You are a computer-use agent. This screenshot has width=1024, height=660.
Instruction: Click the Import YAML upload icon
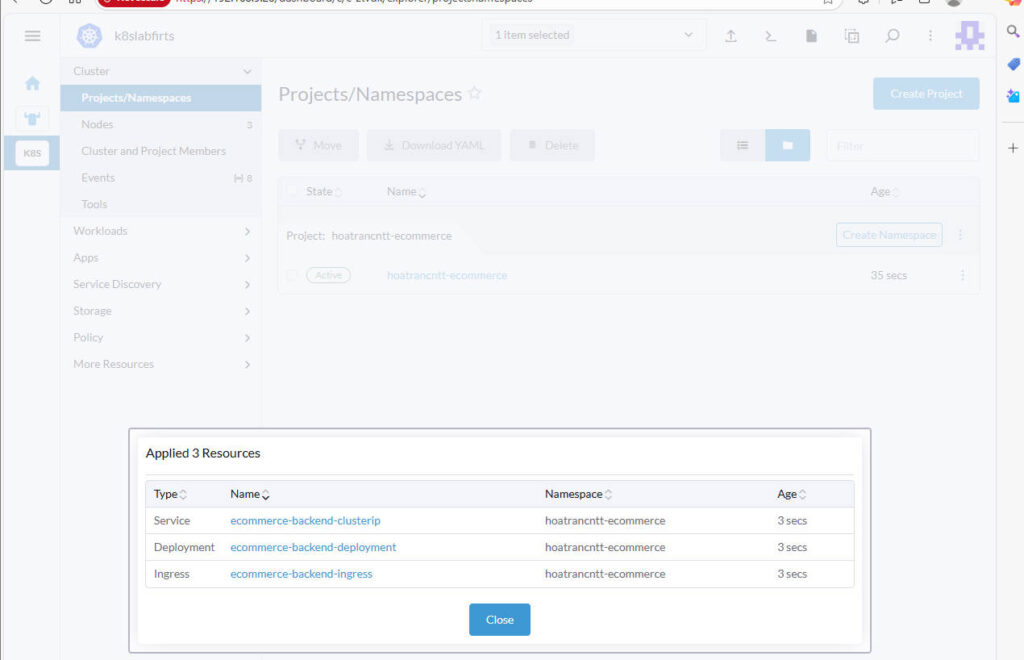point(731,36)
